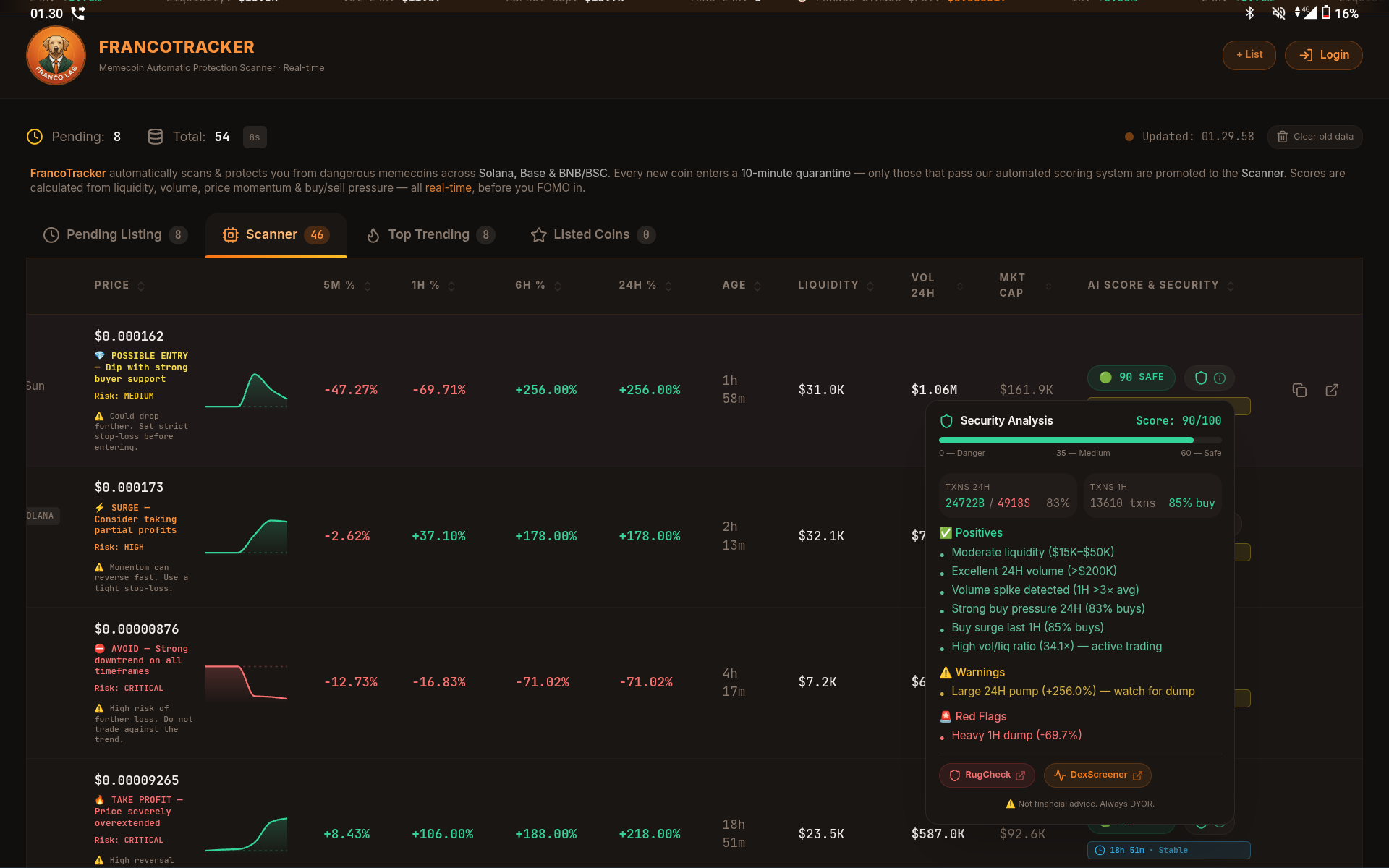Click the $0.000173 price sparkline chart
Screen dimensions: 1389x868
point(247,537)
